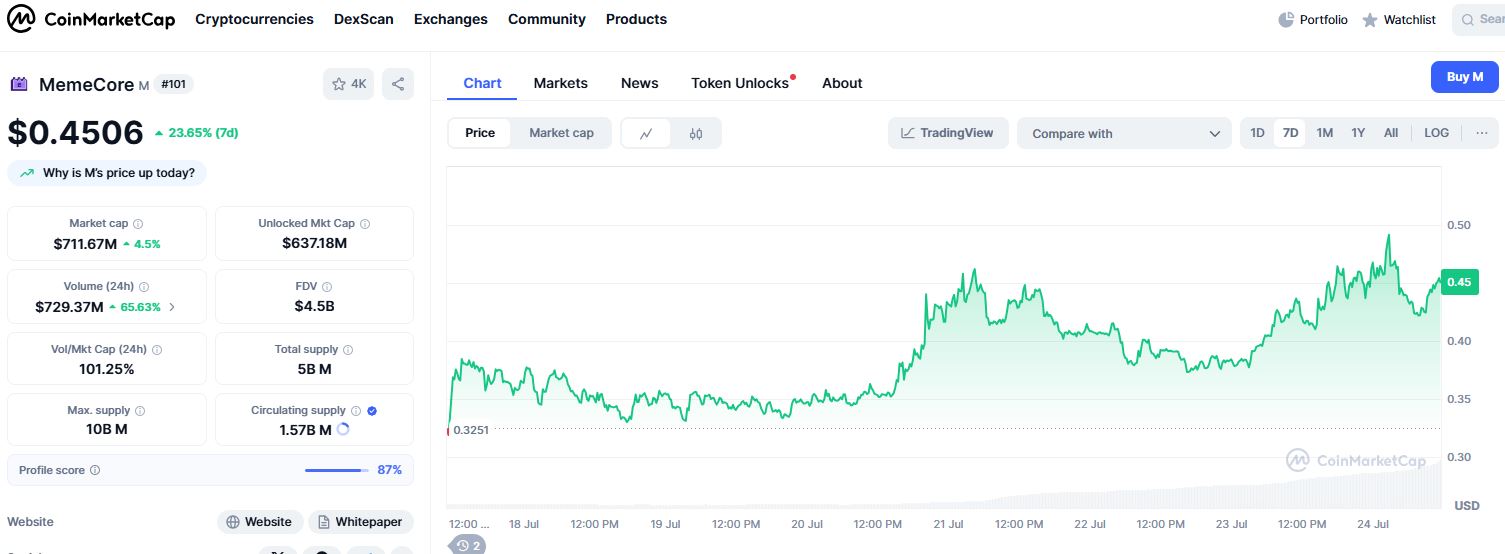Show FDV info icon
Screen dimensions: 1505x554
(328, 287)
